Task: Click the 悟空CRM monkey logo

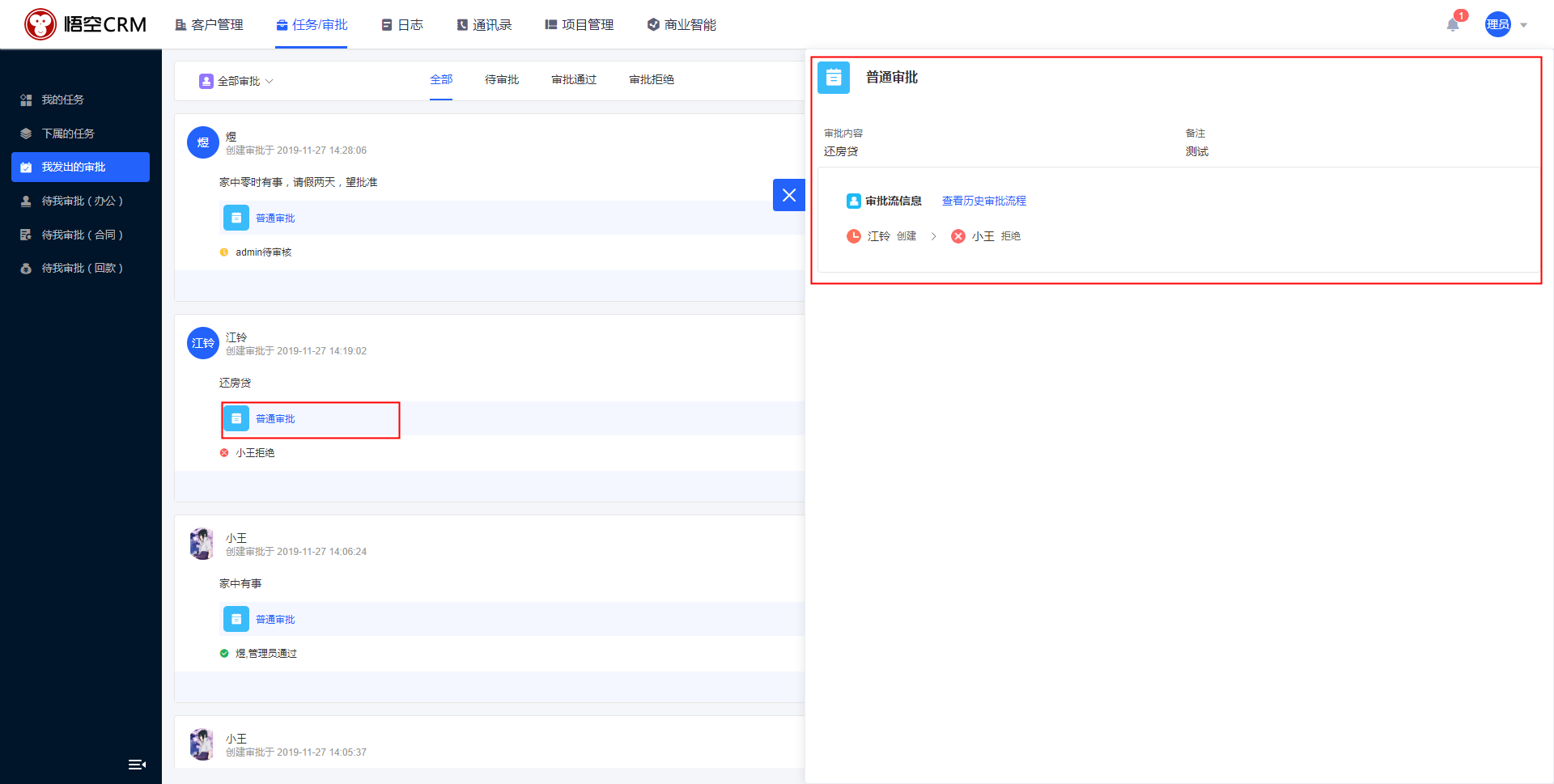Action: (x=40, y=24)
